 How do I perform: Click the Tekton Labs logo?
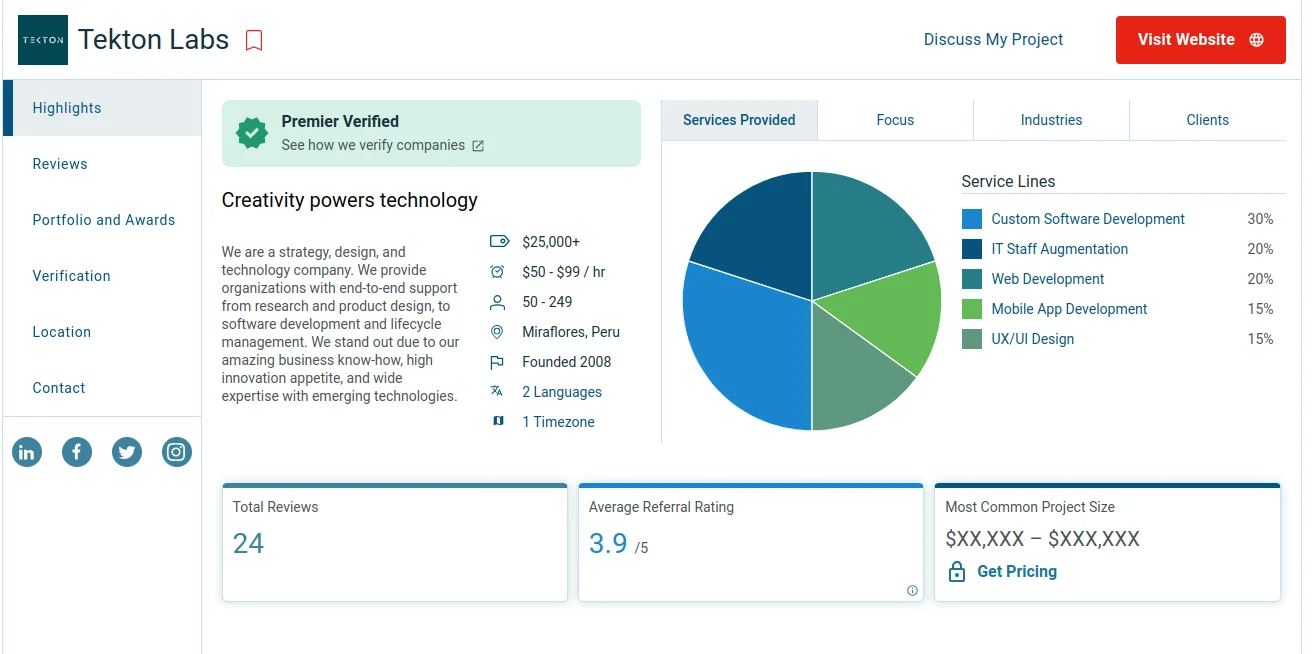pos(43,40)
